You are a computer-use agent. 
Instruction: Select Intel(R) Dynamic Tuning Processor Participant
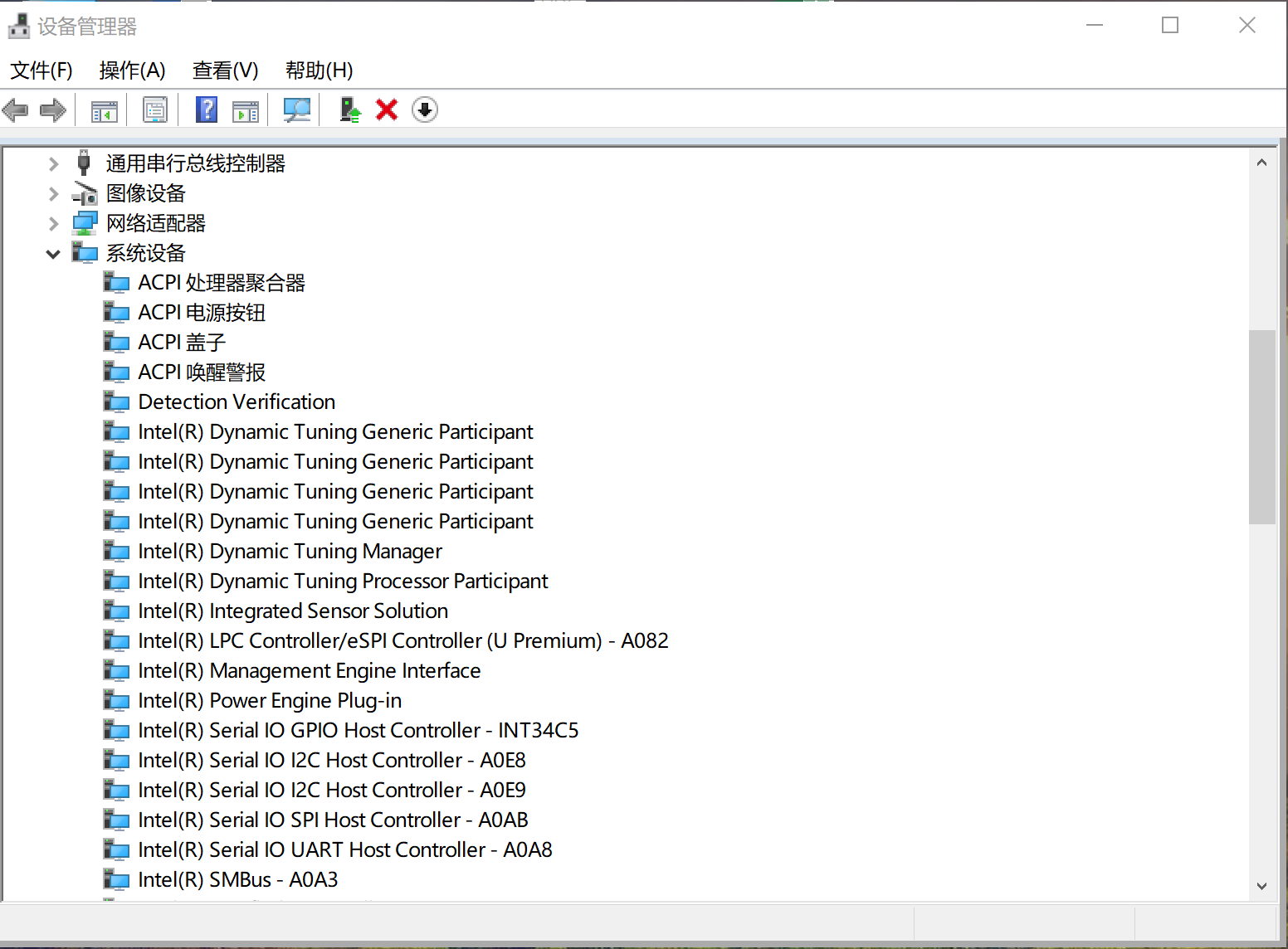coord(343,582)
